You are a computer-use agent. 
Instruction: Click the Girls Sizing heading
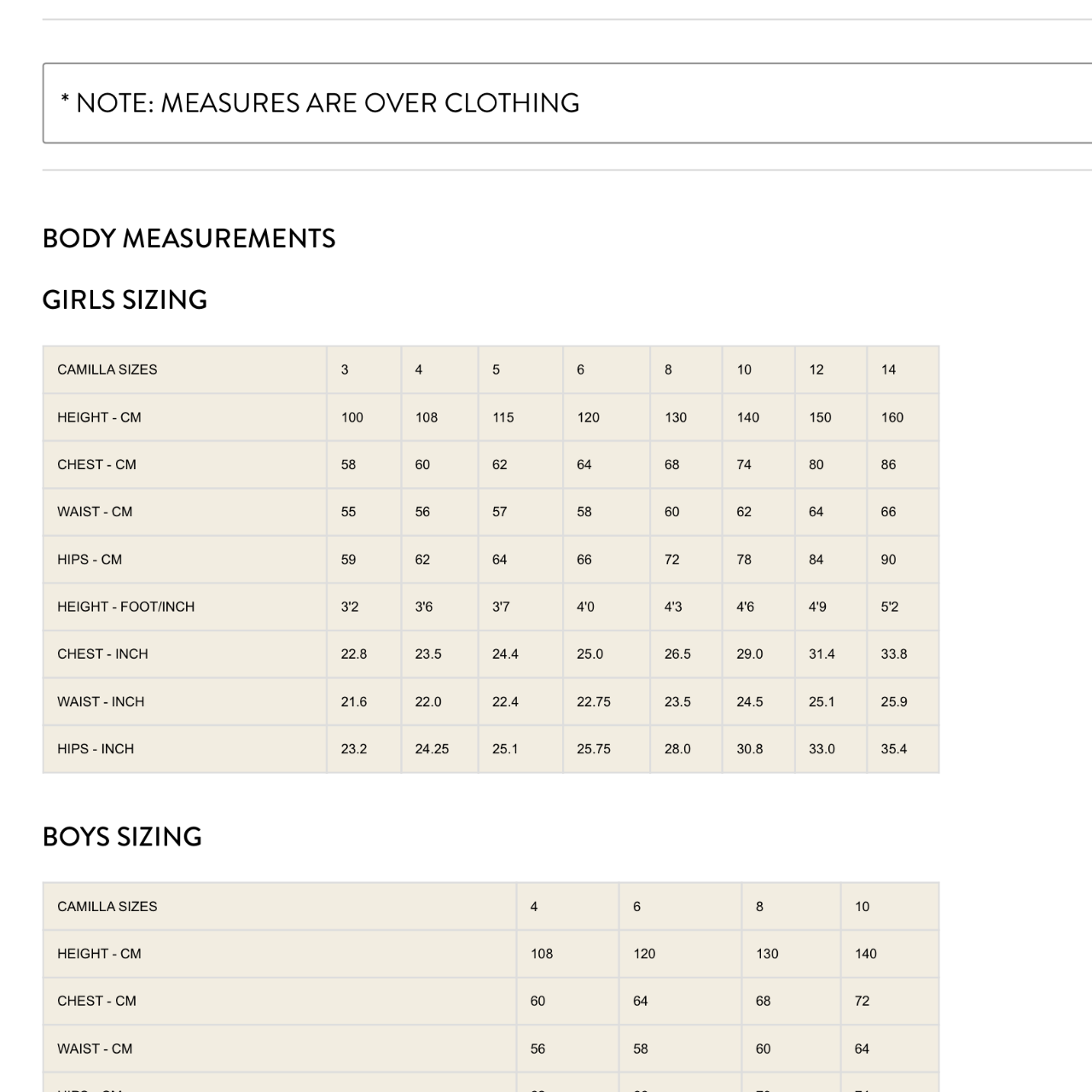125,299
